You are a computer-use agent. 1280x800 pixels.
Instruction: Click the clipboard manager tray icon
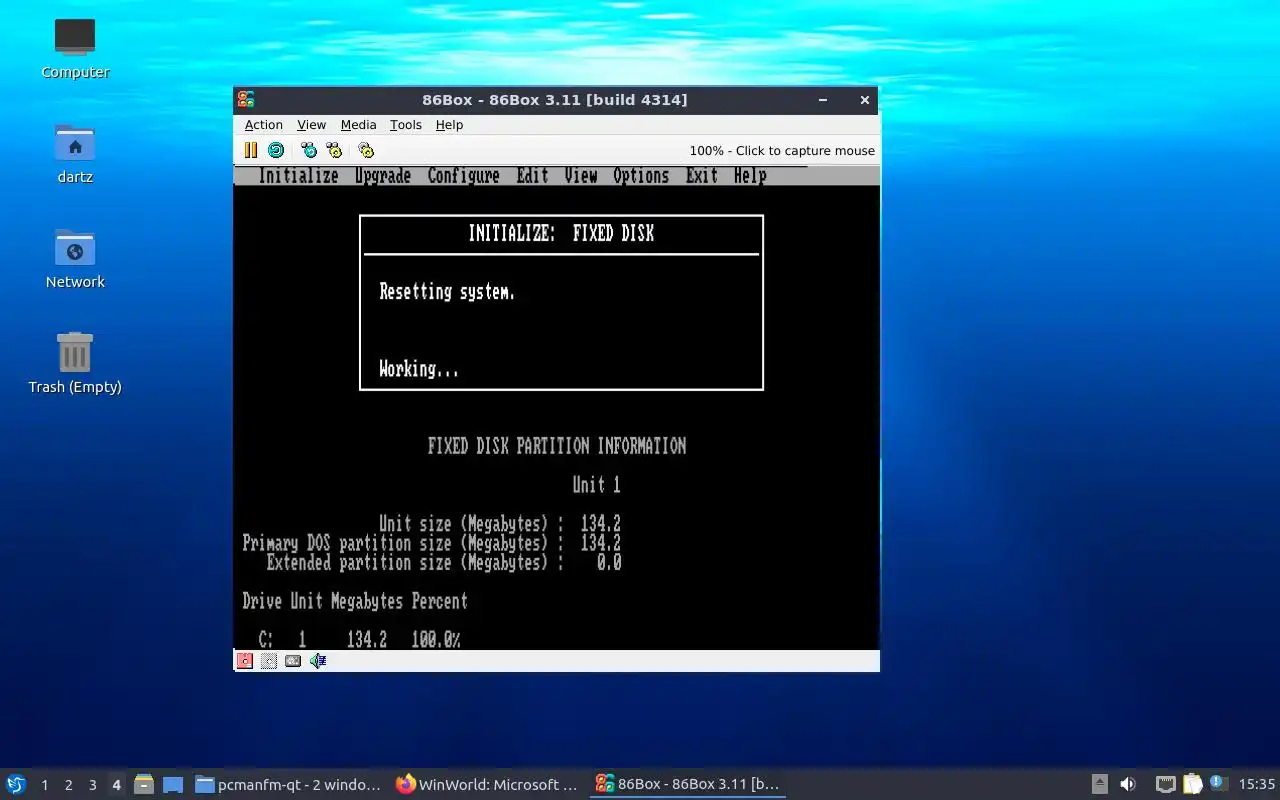[x=1192, y=784]
